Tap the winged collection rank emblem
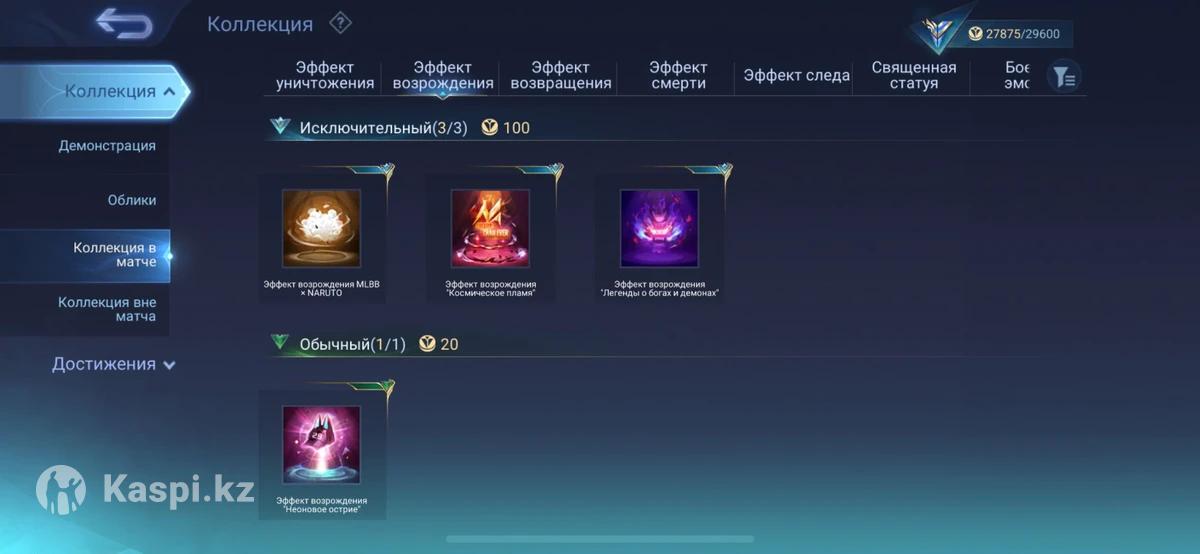Viewport: 1200px width, 554px height. [x=939, y=33]
